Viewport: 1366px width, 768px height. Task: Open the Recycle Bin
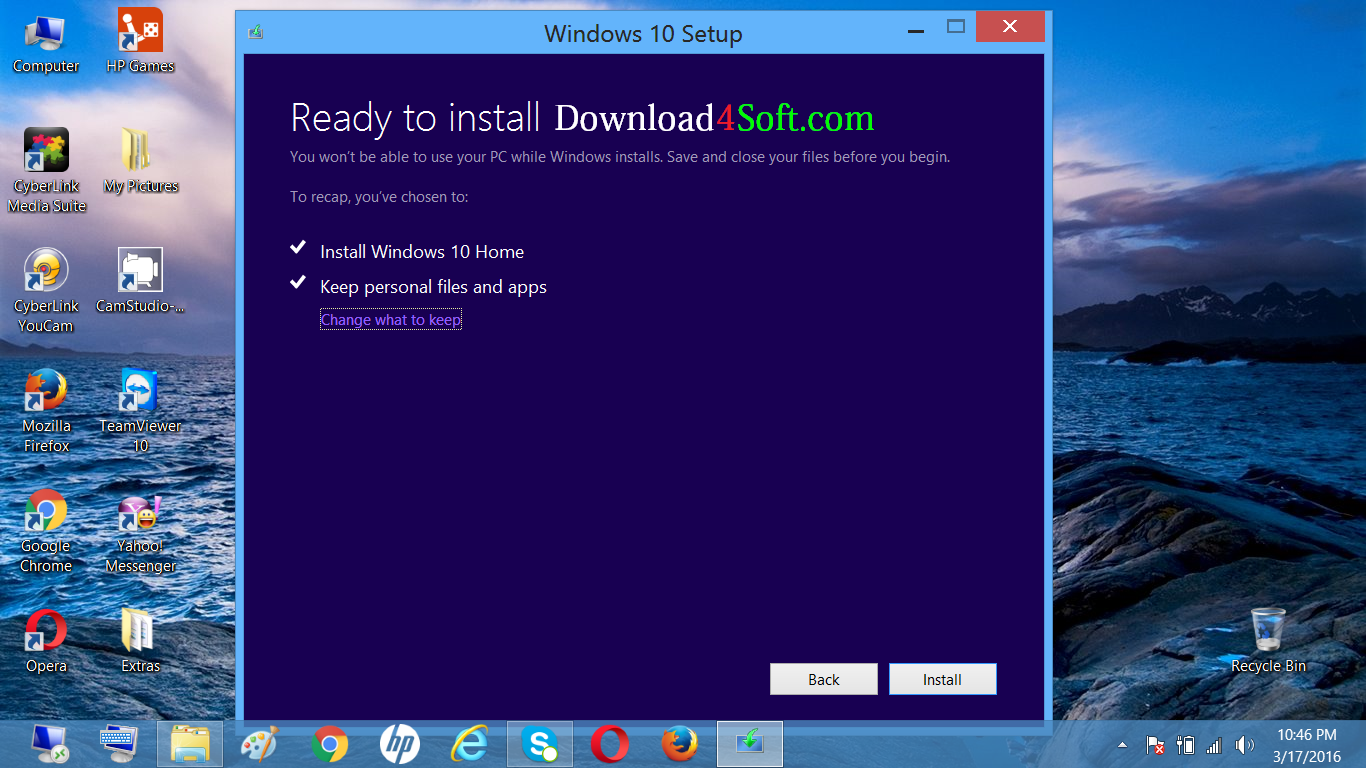[1268, 641]
